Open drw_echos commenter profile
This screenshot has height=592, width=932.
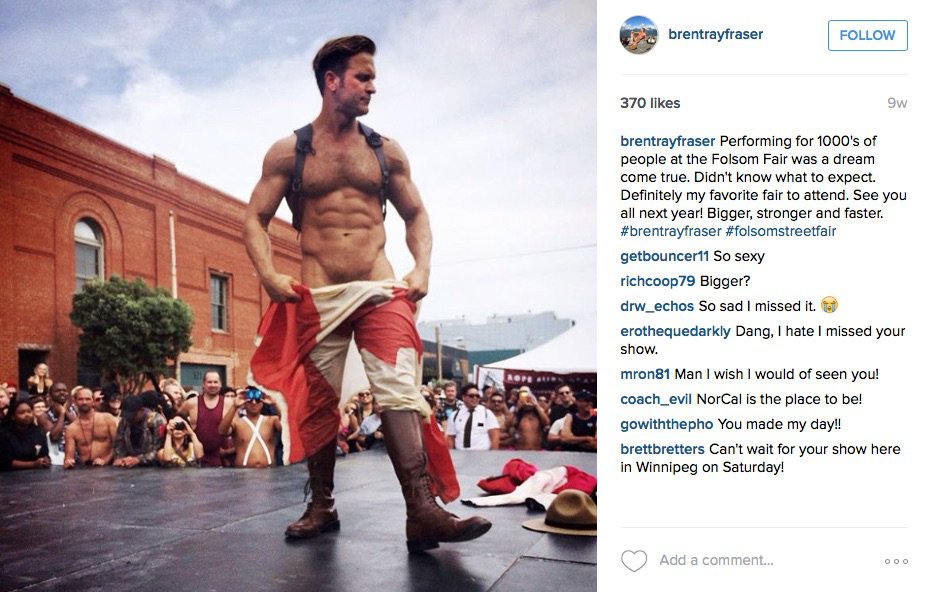[657, 306]
